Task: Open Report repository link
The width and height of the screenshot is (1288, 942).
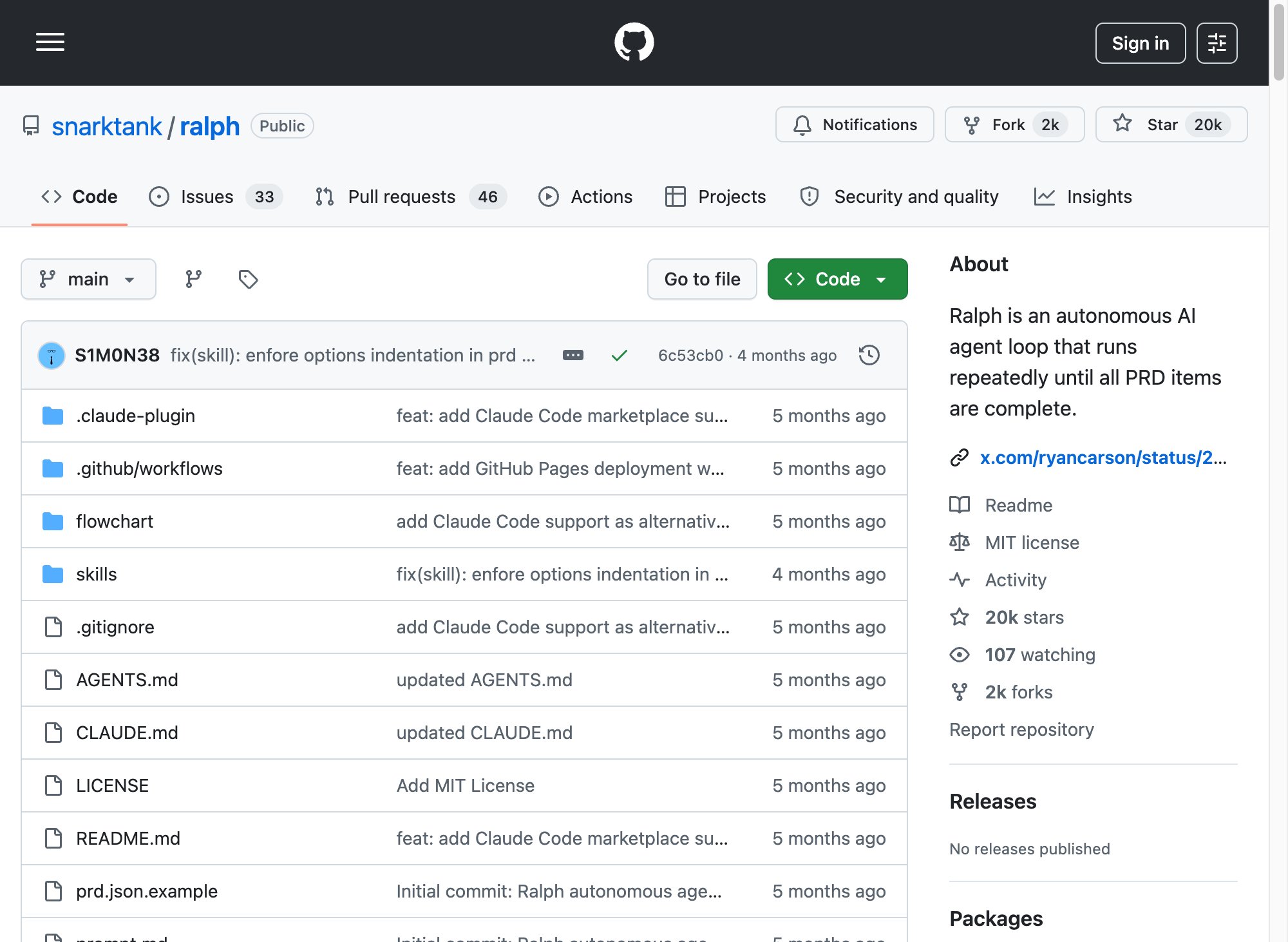Action: 1021,729
